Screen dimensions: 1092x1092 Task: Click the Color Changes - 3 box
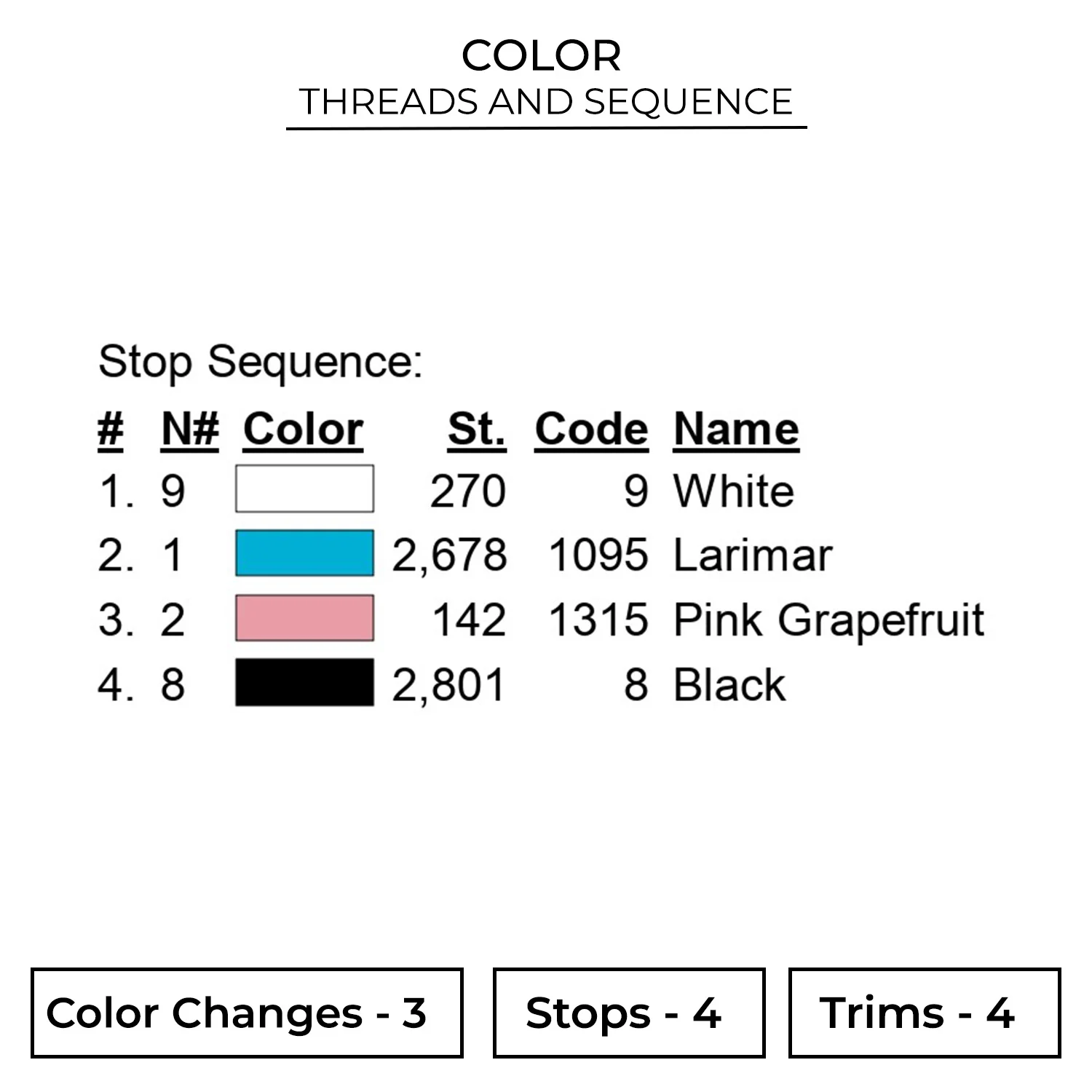247,1013
